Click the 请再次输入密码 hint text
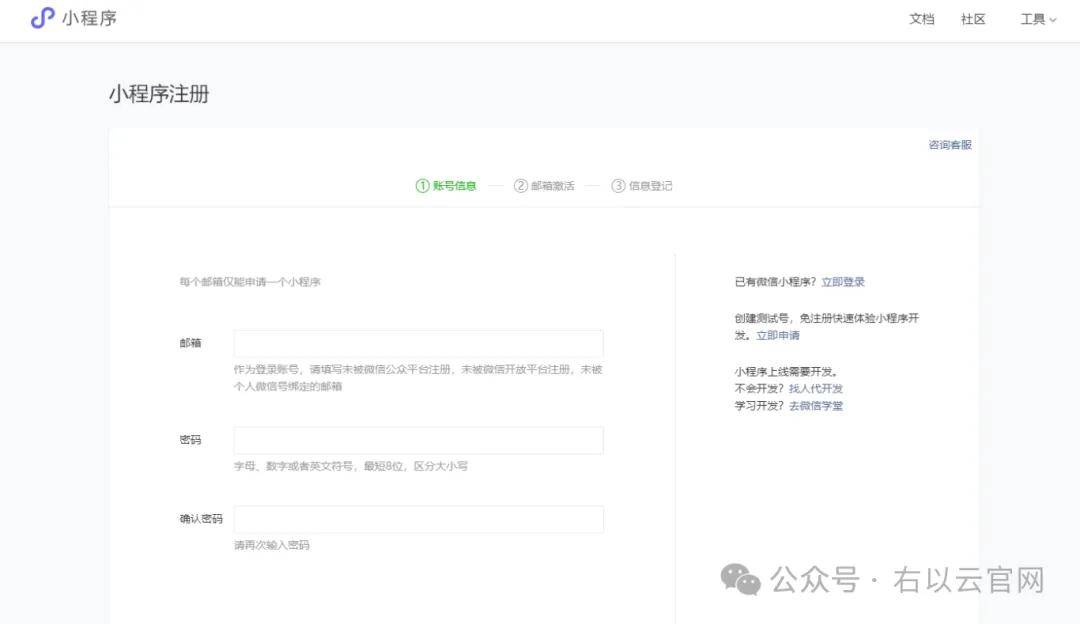 tap(271, 545)
